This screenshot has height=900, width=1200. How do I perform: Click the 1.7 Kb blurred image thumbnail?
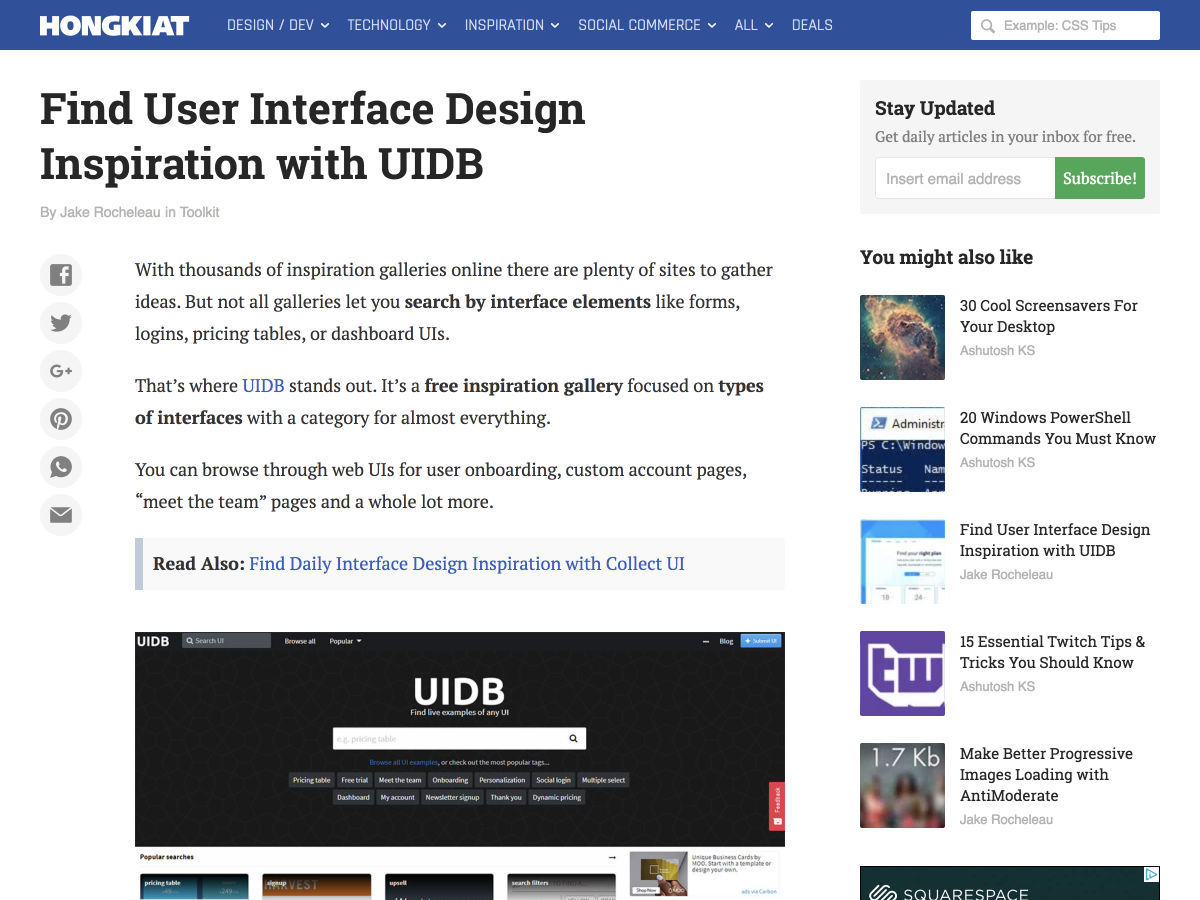click(x=902, y=785)
